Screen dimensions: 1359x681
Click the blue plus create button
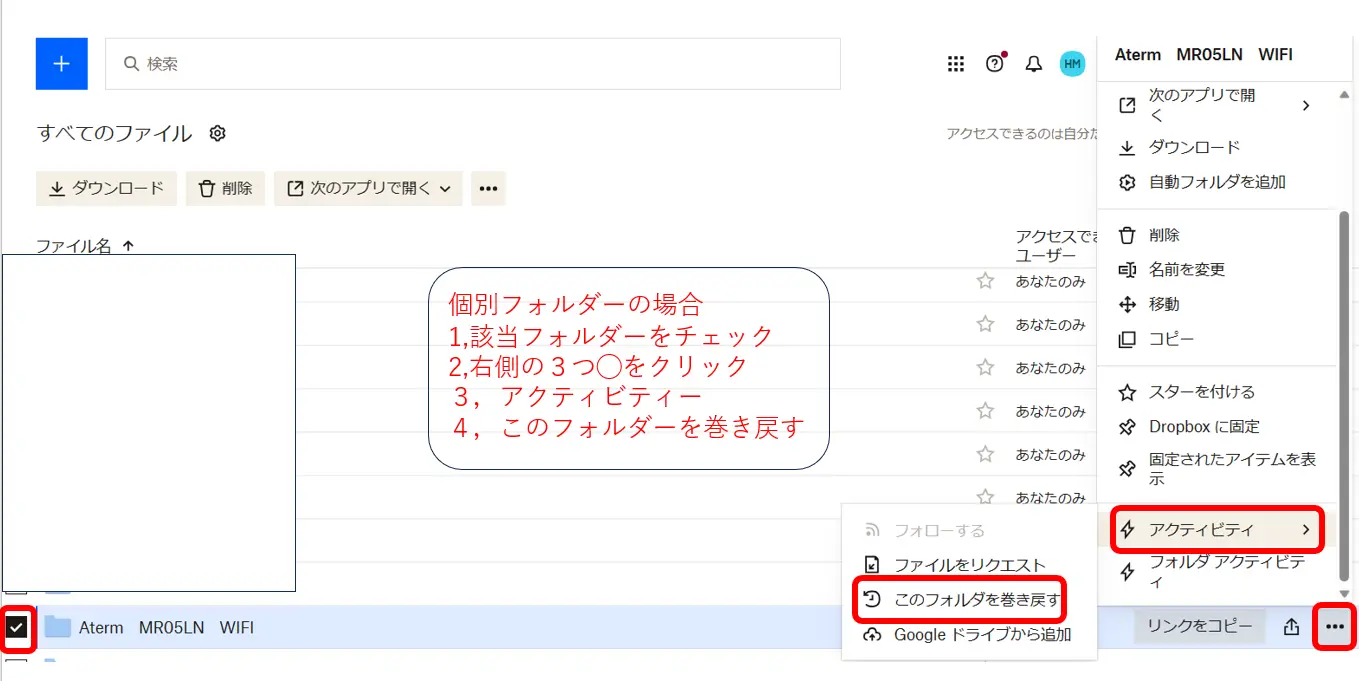61,64
